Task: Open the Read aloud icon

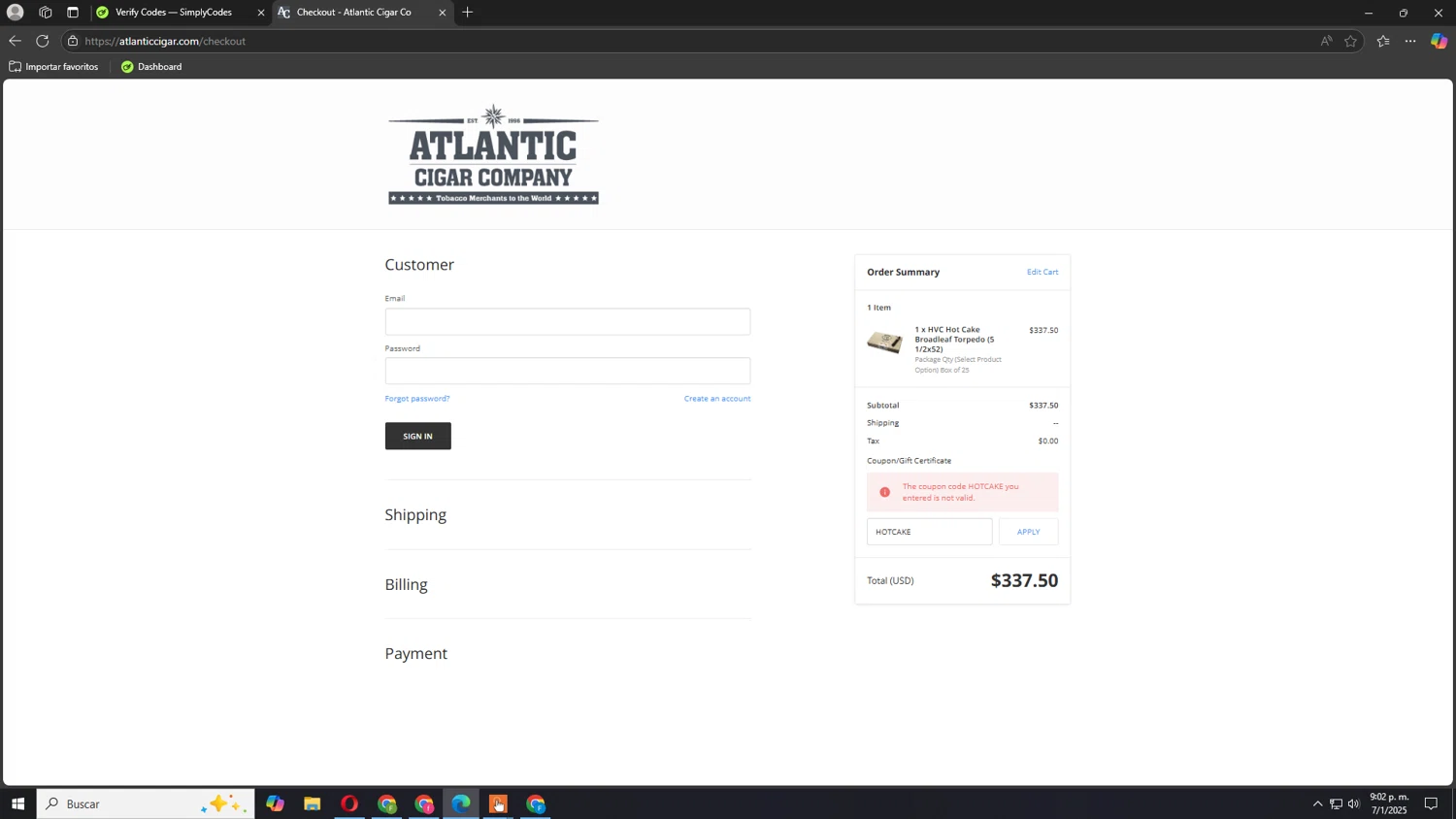Action: [x=1326, y=41]
